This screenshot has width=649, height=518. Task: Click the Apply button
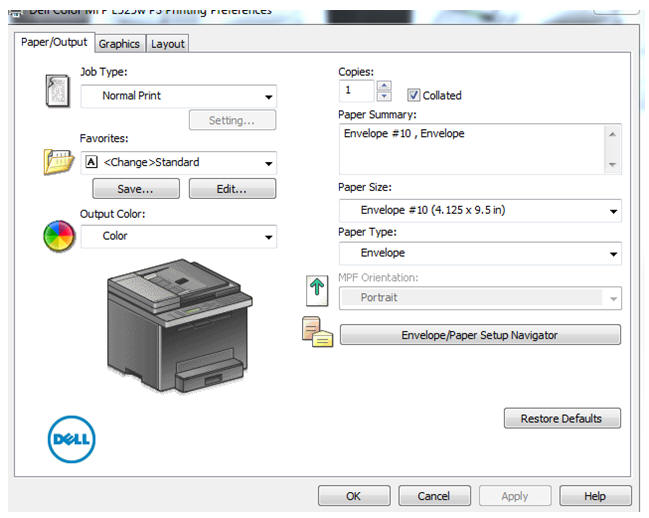point(515,496)
